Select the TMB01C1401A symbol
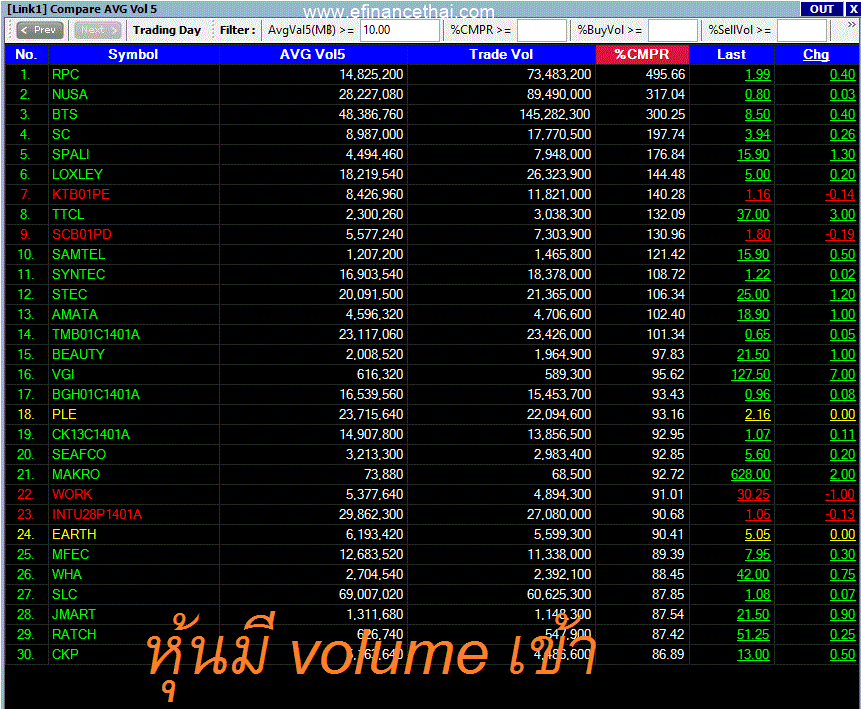 click(x=96, y=334)
